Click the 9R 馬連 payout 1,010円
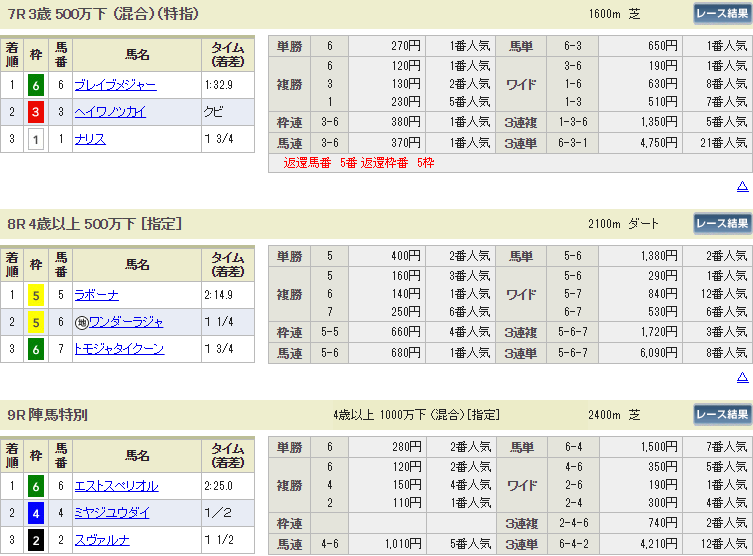The image size is (753, 556). point(403,544)
